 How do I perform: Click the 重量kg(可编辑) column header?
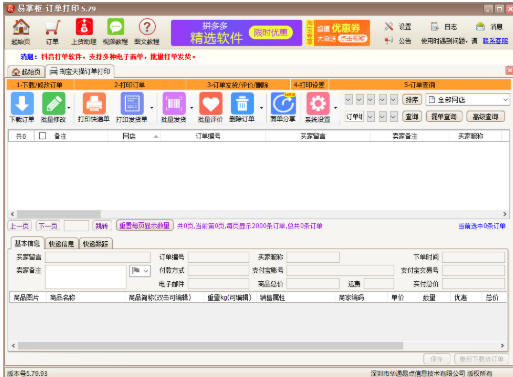pyautogui.click(x=229, y=297)
